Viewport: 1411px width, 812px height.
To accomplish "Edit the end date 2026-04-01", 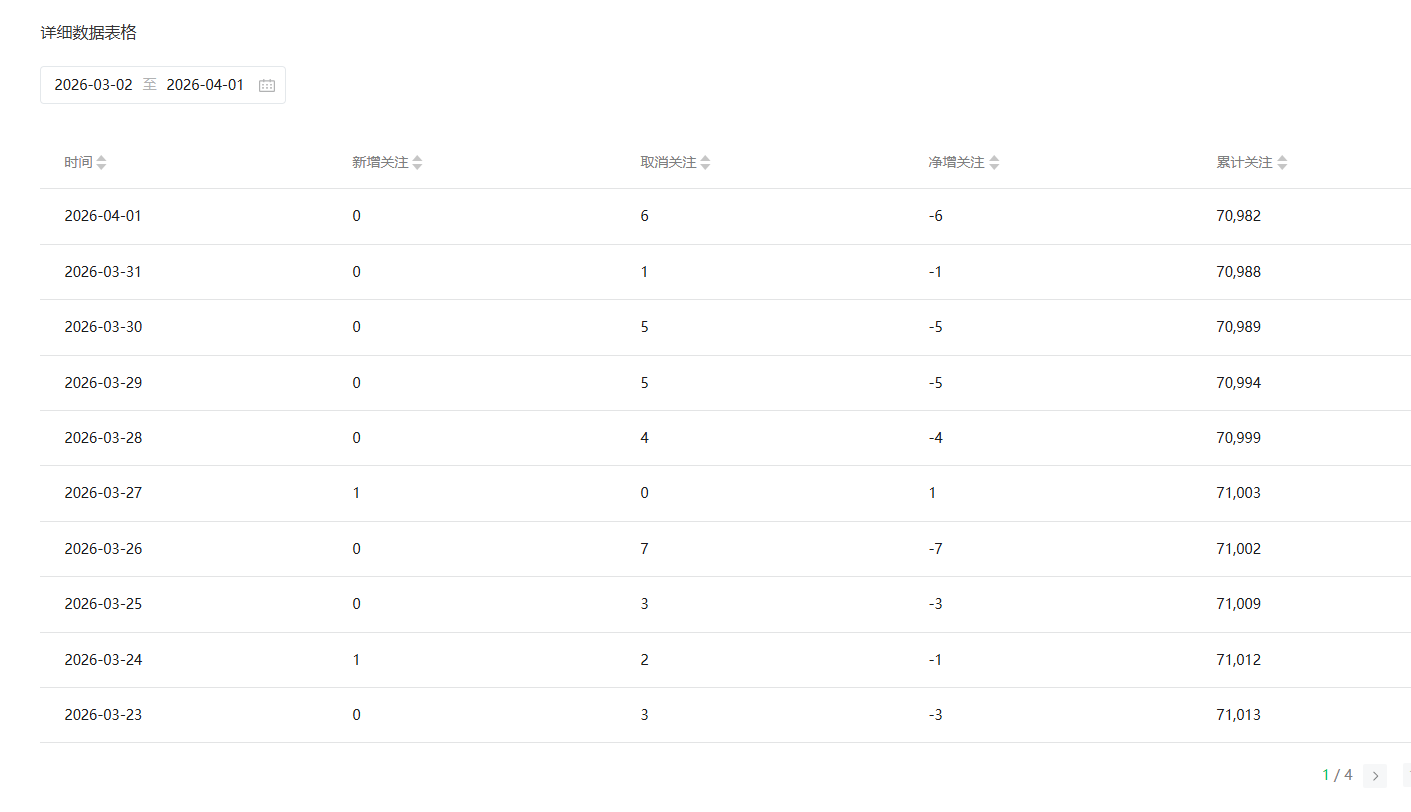I will tap(205, 85).
